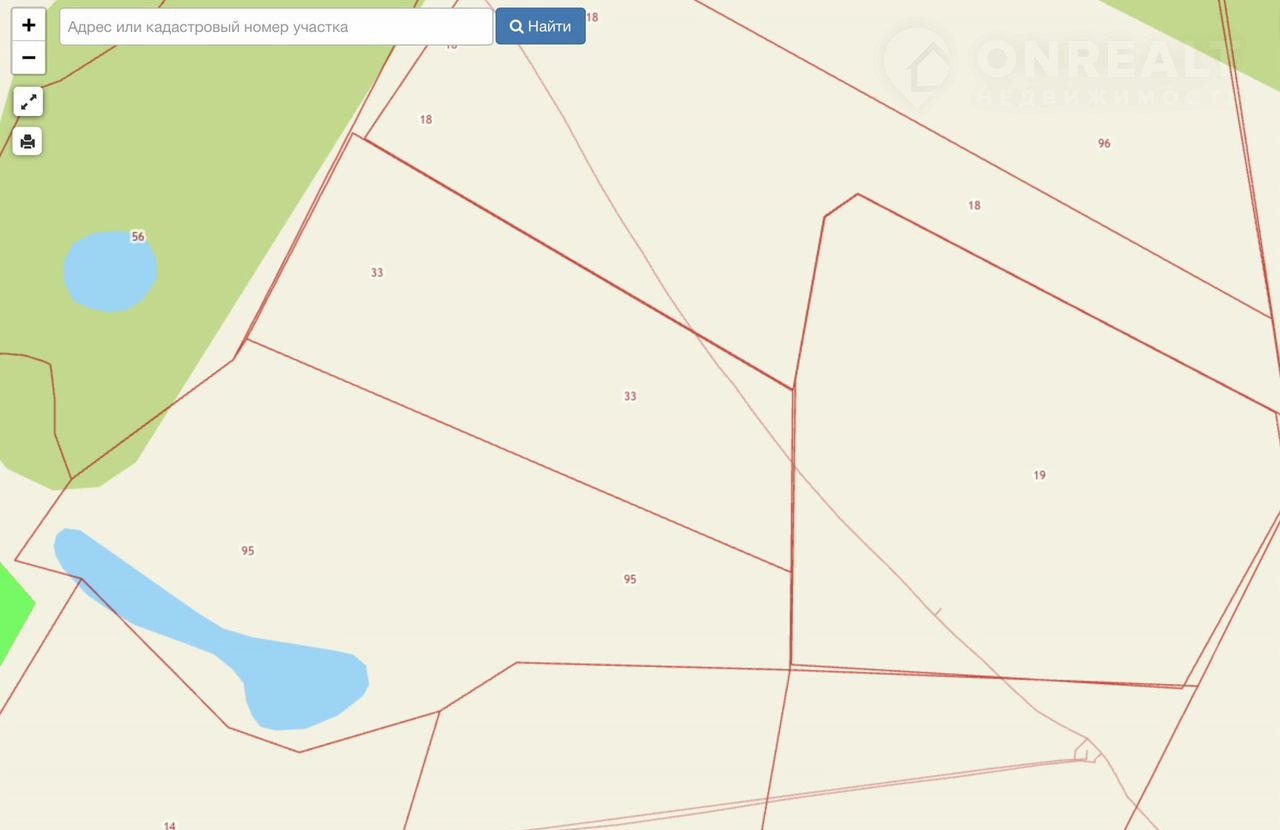The height and width of the screenshot is (830, 1280).
Task: Select label 95 next to the long pond
Action: (247, 551)
